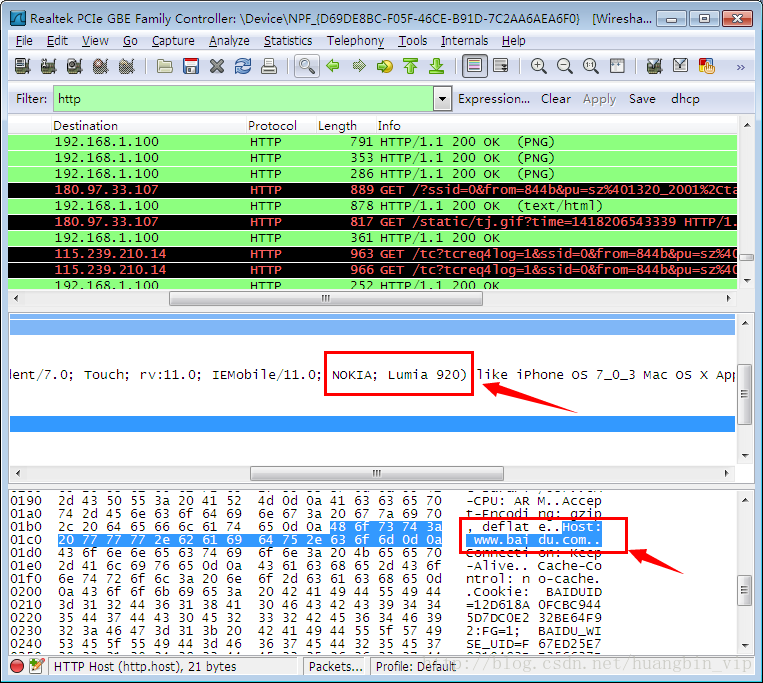The width and height of the screenshot is (763, 683).
Task: Print packets with the printer icon
Action: [269, 66]
